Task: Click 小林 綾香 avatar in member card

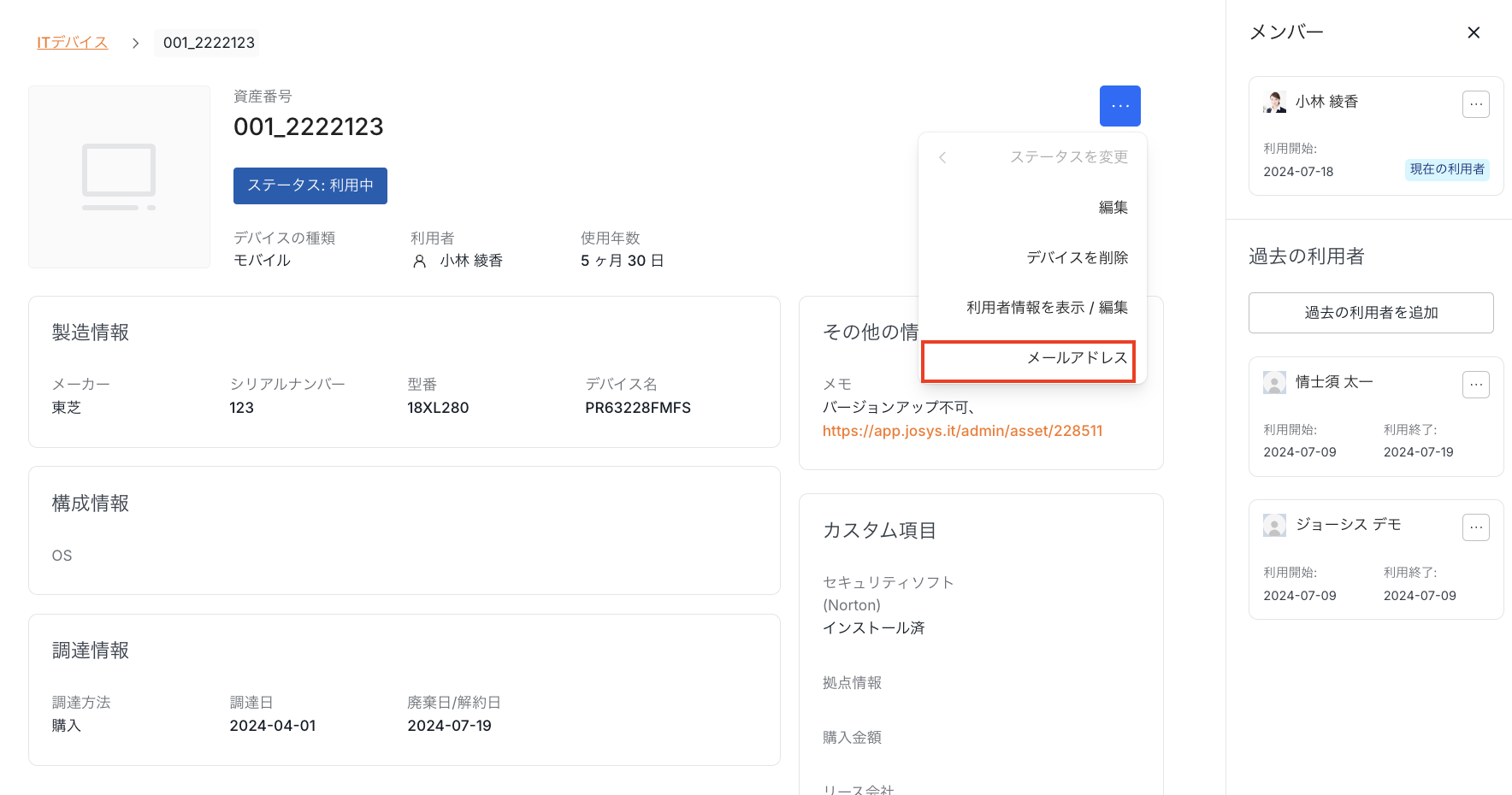Action: click(x=1274, y=102)
